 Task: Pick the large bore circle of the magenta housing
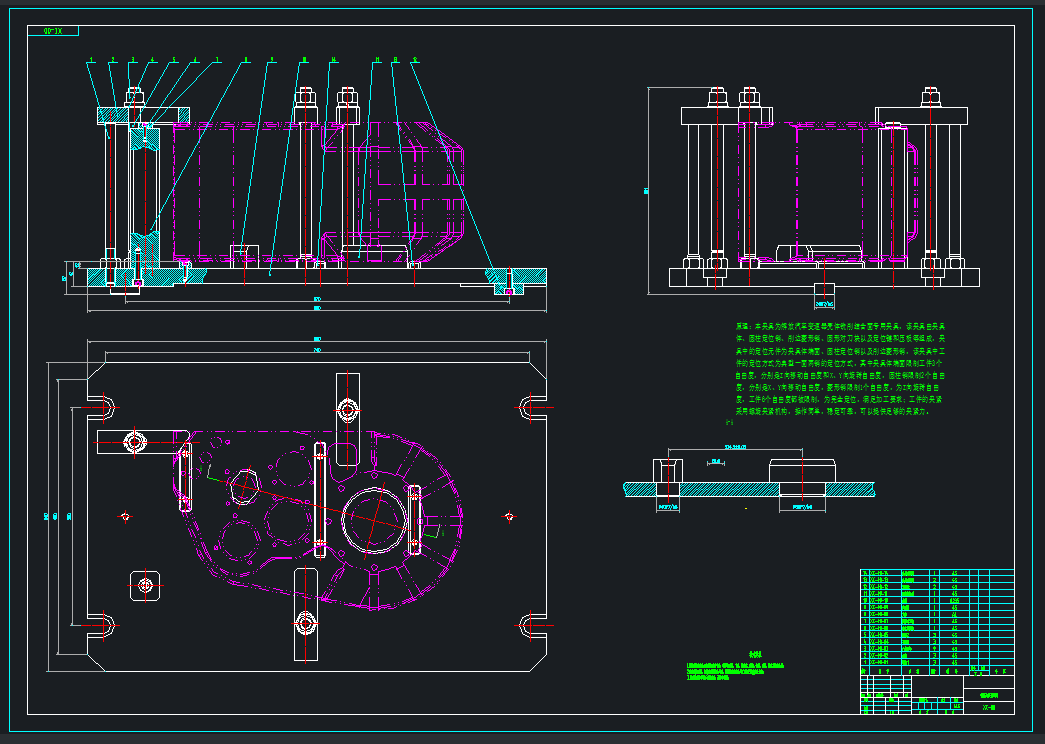tap(374, 520)
